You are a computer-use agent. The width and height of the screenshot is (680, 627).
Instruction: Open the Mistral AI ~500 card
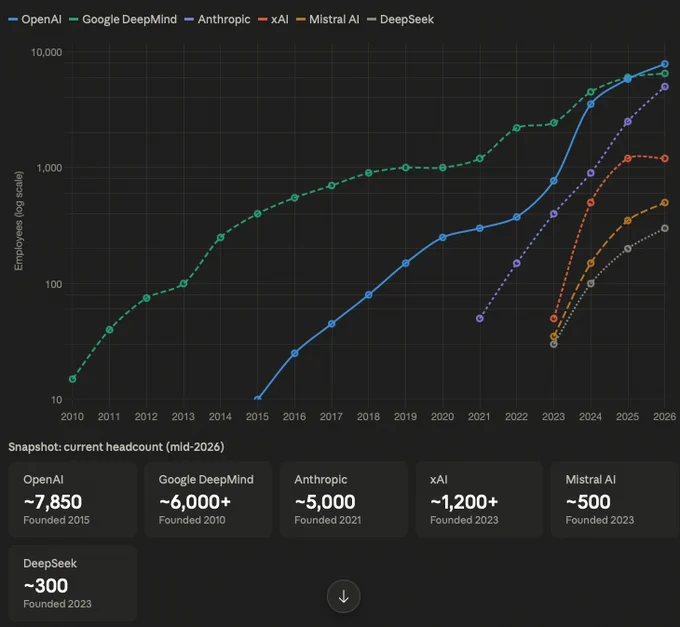(615, 500)
